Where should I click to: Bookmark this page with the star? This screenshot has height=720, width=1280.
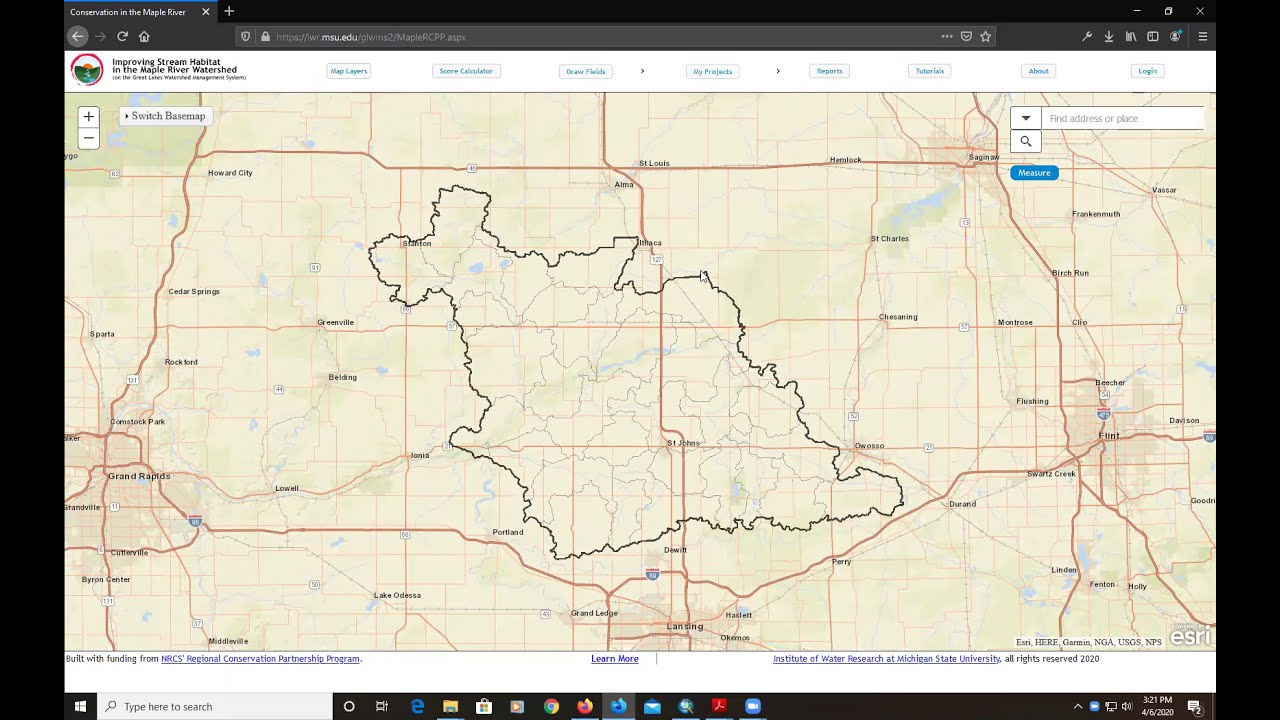(x=985, y=37)
